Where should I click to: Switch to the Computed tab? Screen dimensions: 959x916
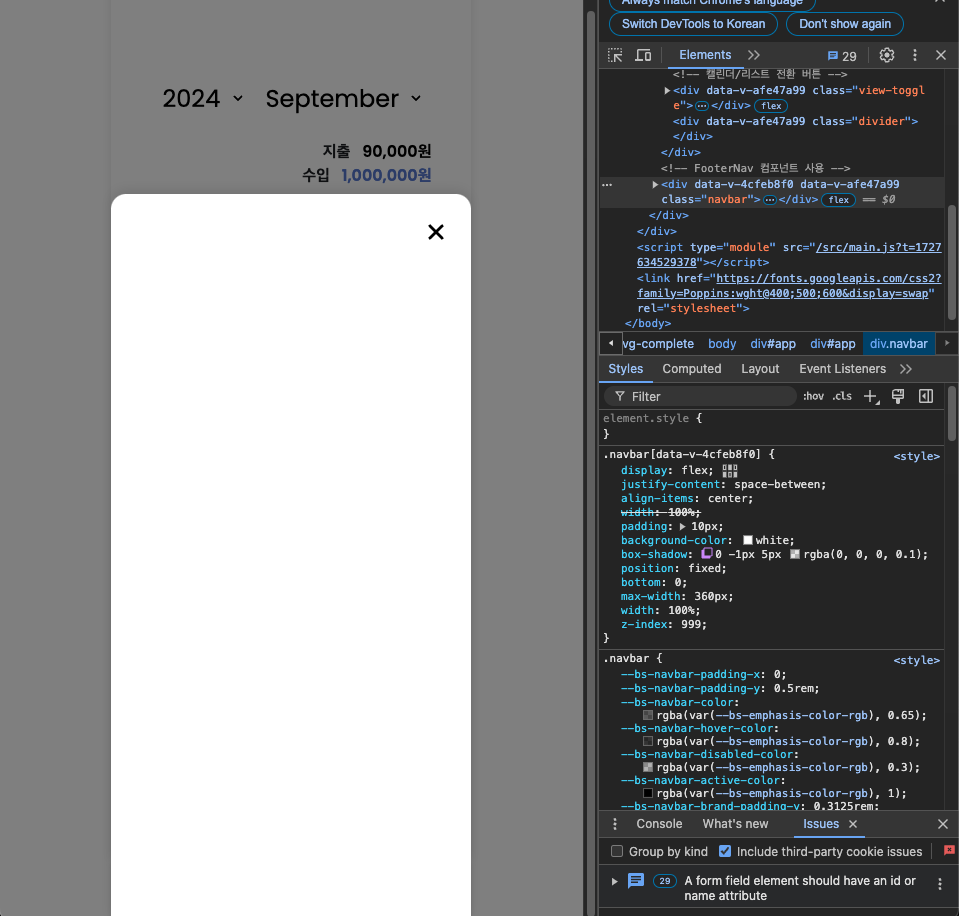(692, 369)
